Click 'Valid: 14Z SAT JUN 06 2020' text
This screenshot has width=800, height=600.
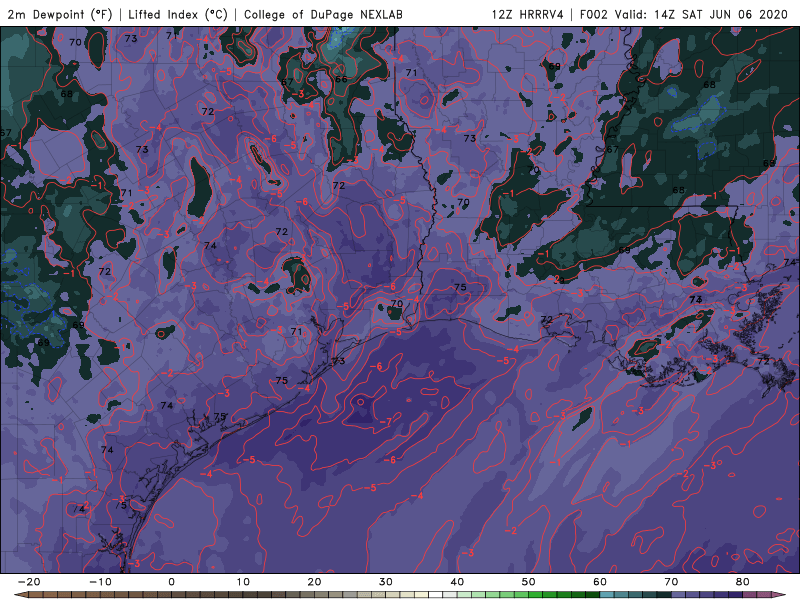click(701, 14)
